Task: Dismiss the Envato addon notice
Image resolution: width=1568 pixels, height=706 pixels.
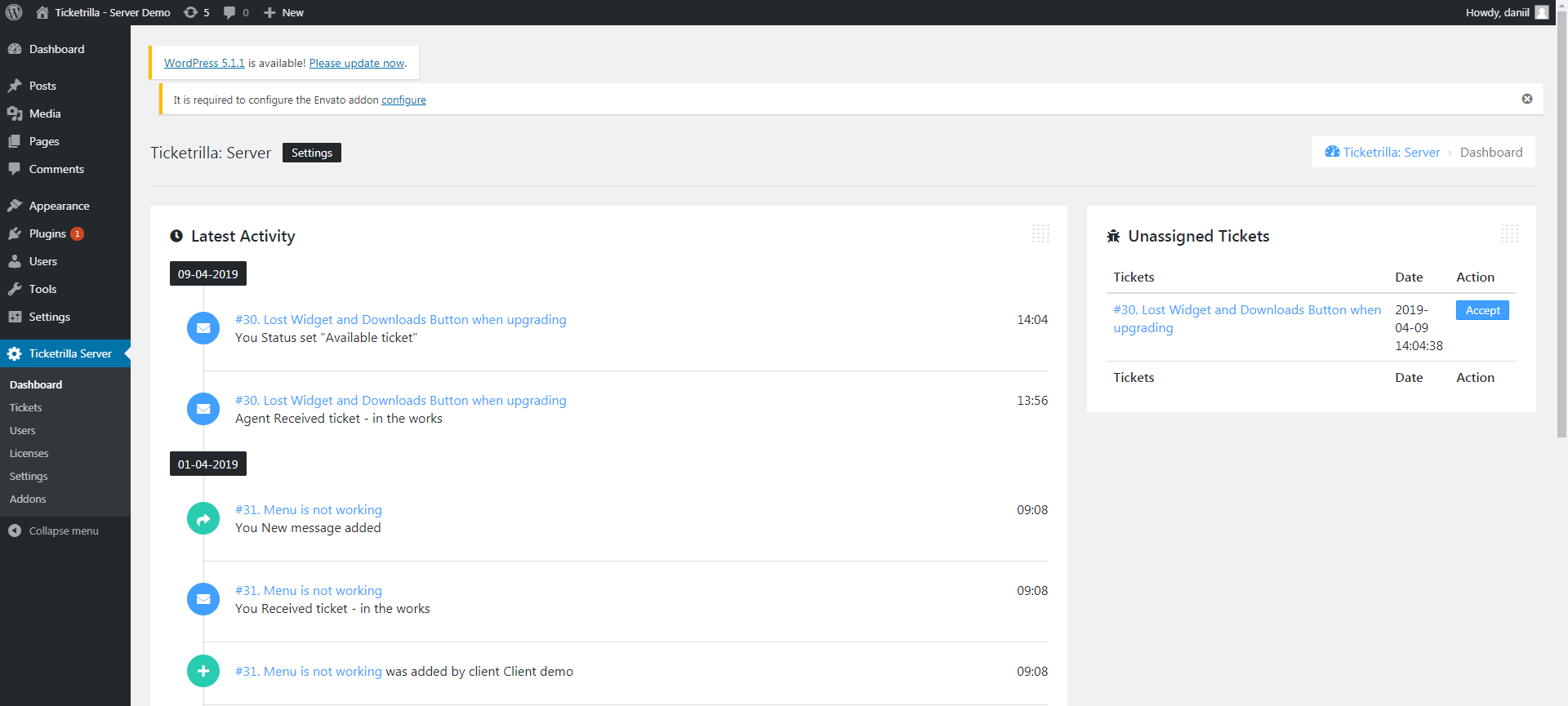Action: 1527,99
